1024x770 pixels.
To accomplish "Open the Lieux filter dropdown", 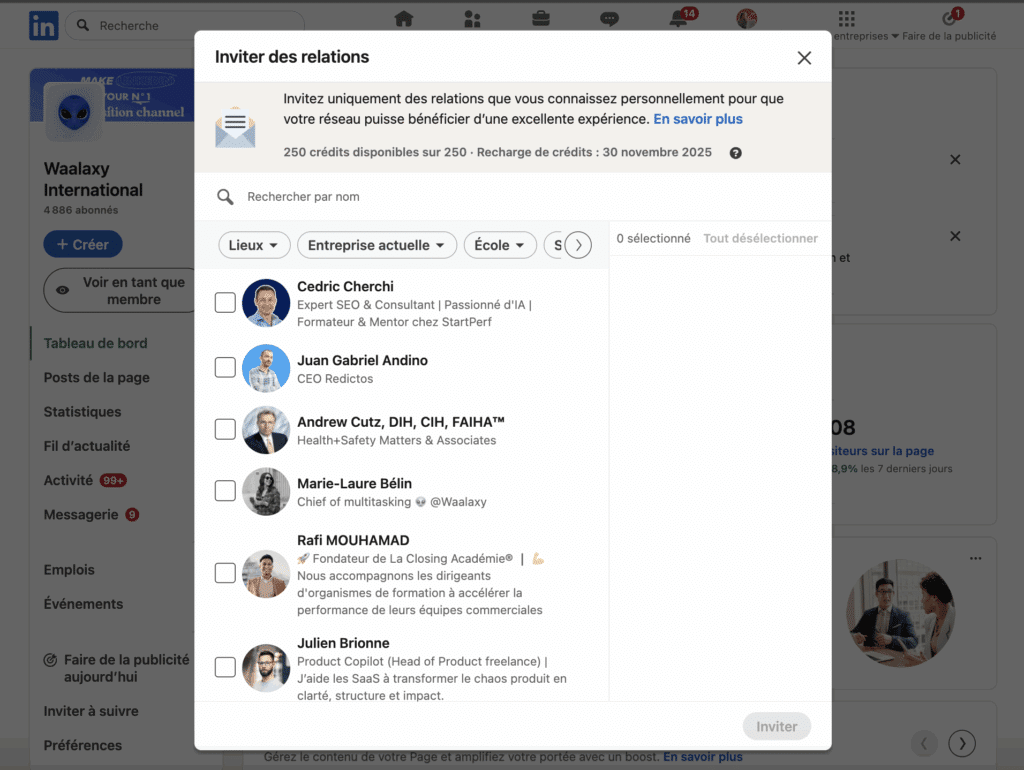I will 254,245.
